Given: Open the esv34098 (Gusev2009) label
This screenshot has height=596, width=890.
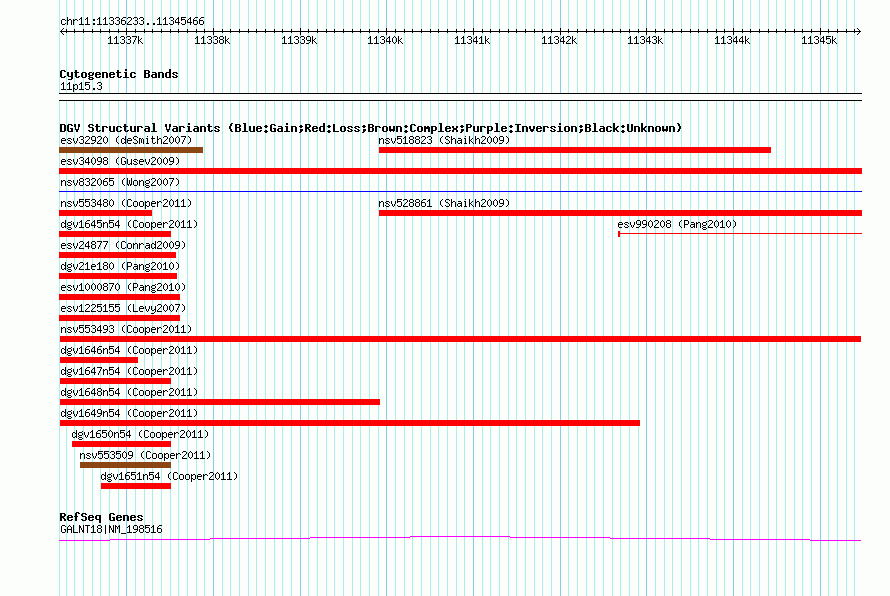Looking at the screenshot, I should (x=120, y=161).
